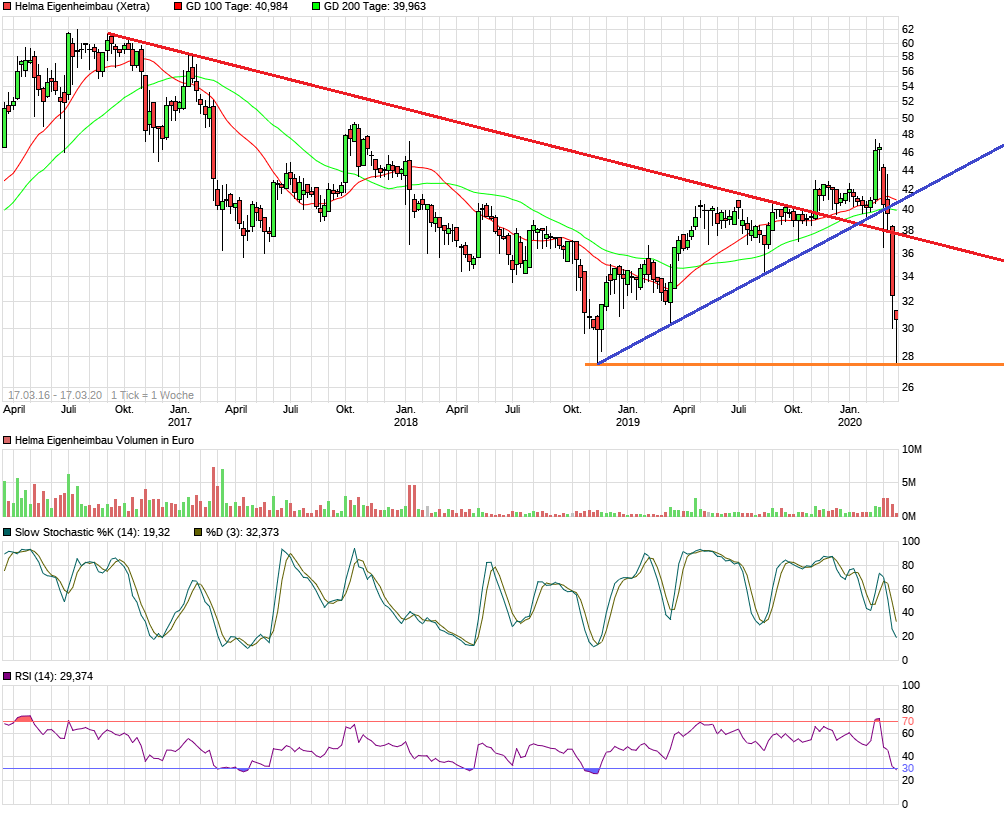Image resolution: width=1004 pixels, height=814 pixels.
Task: Click the 26 price axis label
Action: click(x=908, y=387)
